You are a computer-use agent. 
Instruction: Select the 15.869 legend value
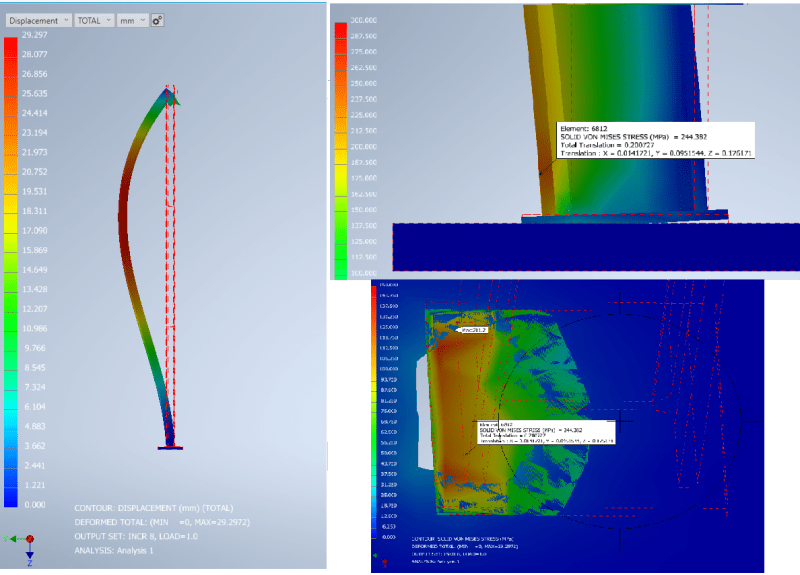coord(34,250)
